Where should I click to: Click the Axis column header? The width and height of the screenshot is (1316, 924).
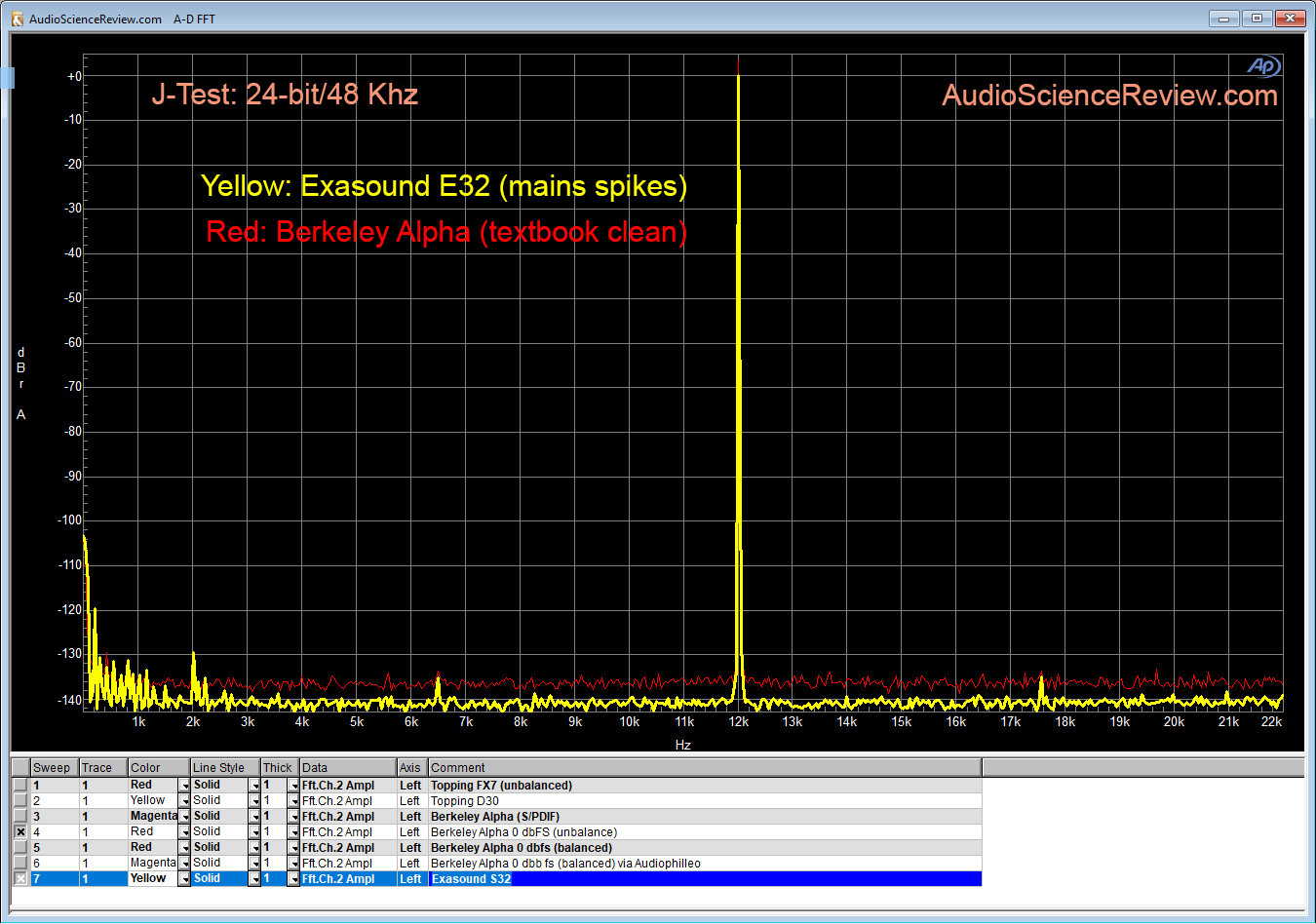(x=412, y=768)
